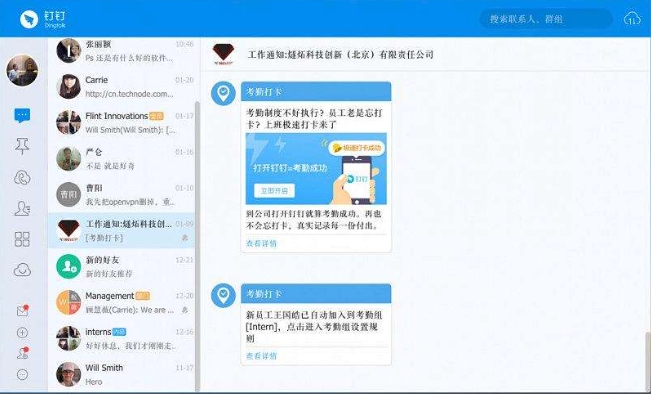651x394 pixels.
Task: Click the second 考勤打卡 location icon
Action: coord(223,295)
